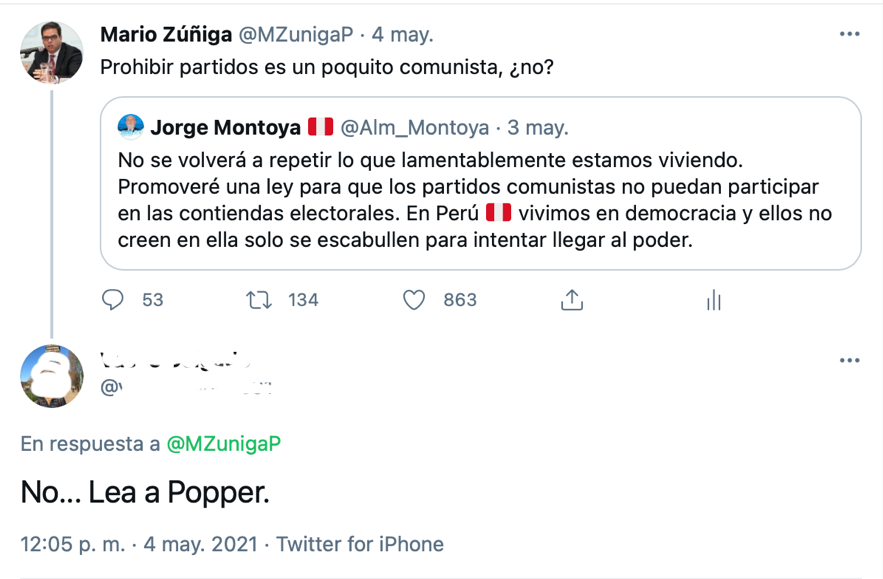
Task: Click the Twitter for iPhone source label
Action: [x=360, y=545]
